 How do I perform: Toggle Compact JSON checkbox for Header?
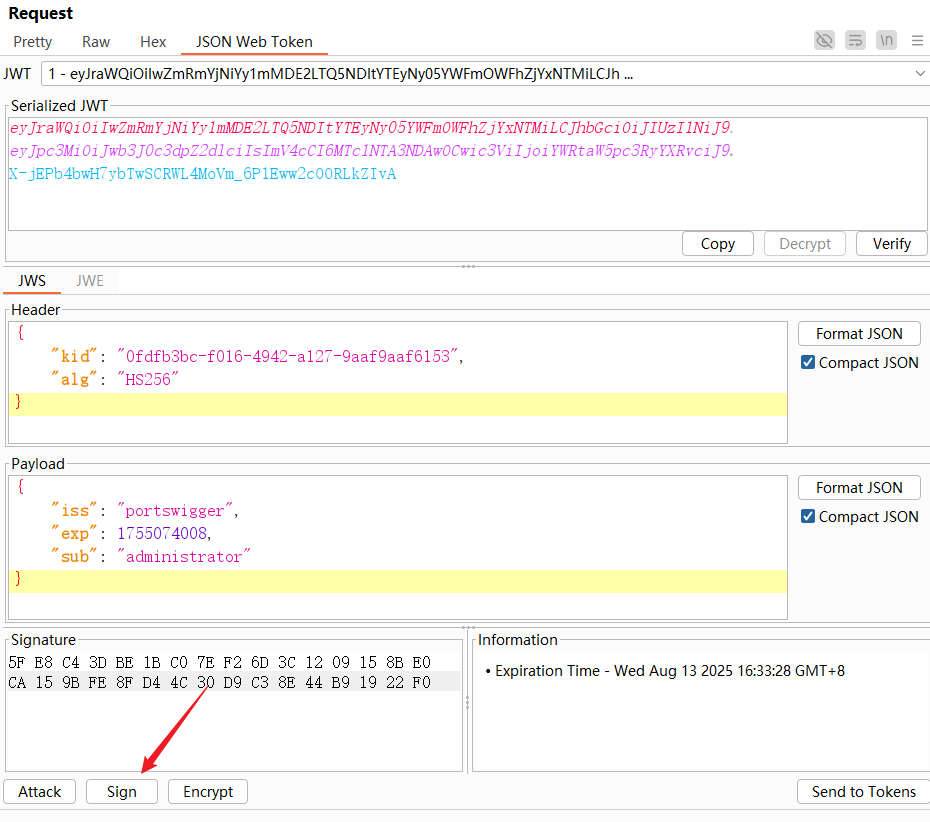(x=808, y=362)
